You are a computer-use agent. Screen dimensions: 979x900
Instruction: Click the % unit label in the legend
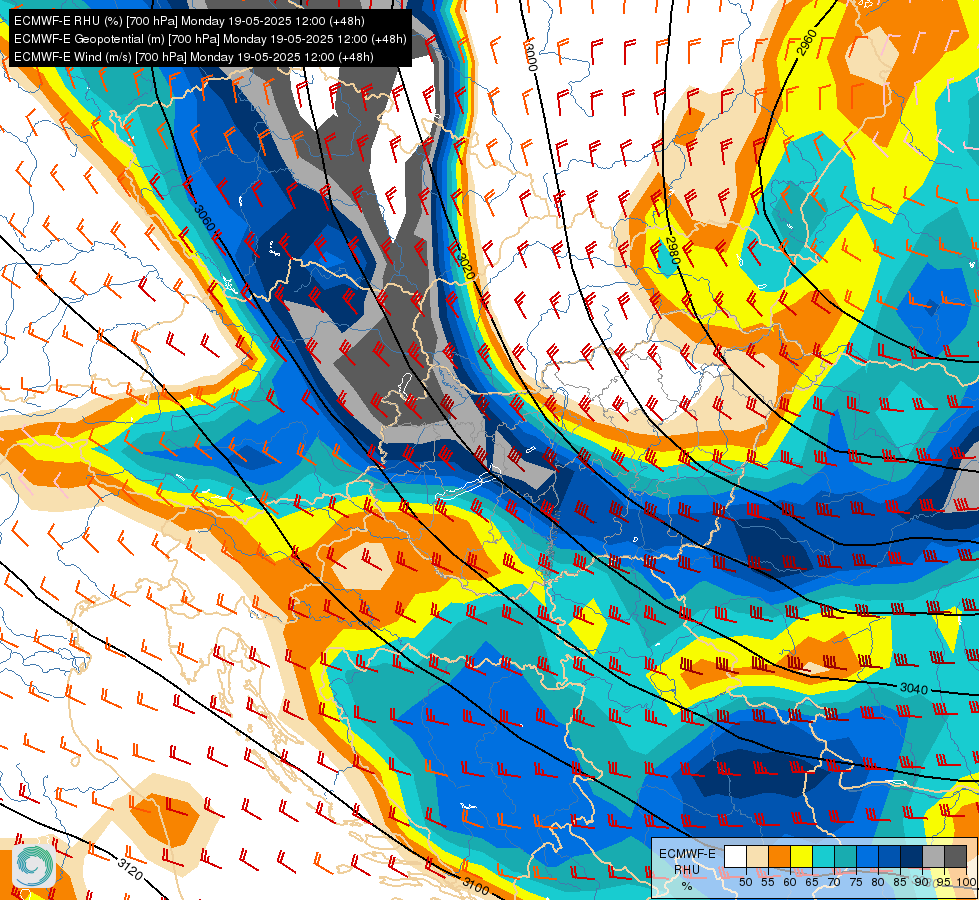(687, 886)
